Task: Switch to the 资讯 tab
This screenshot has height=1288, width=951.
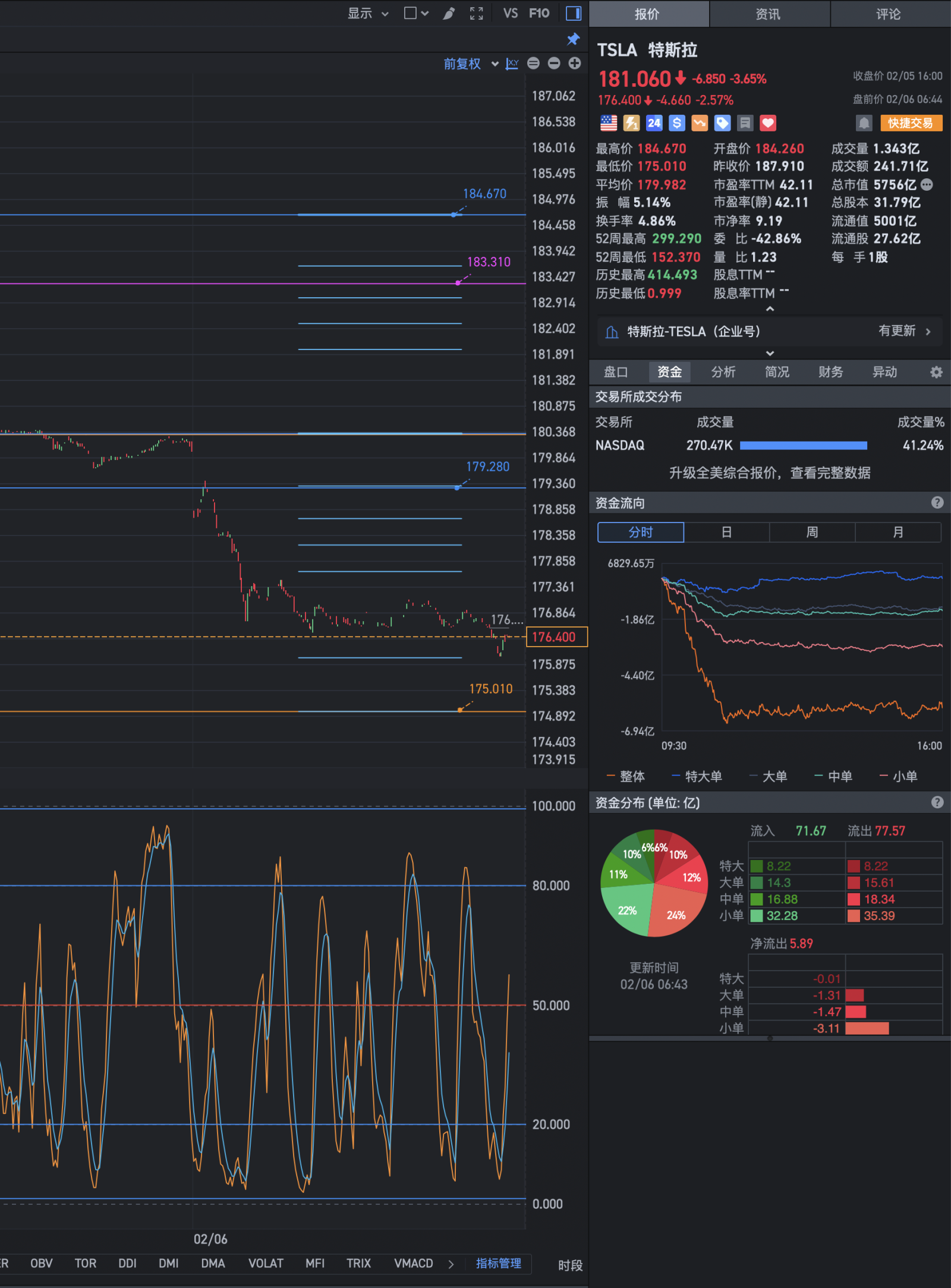Action: (x=768, y=14)
